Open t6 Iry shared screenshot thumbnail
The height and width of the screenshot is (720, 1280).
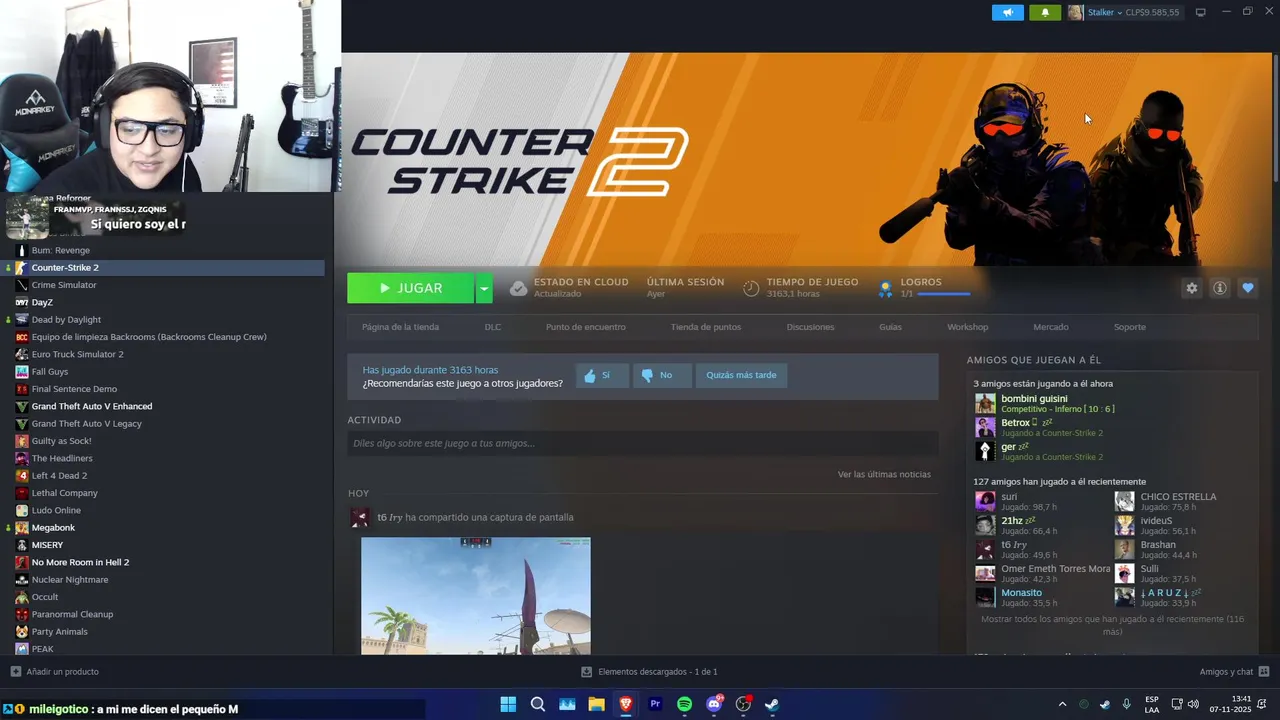[x=476, y=596]
